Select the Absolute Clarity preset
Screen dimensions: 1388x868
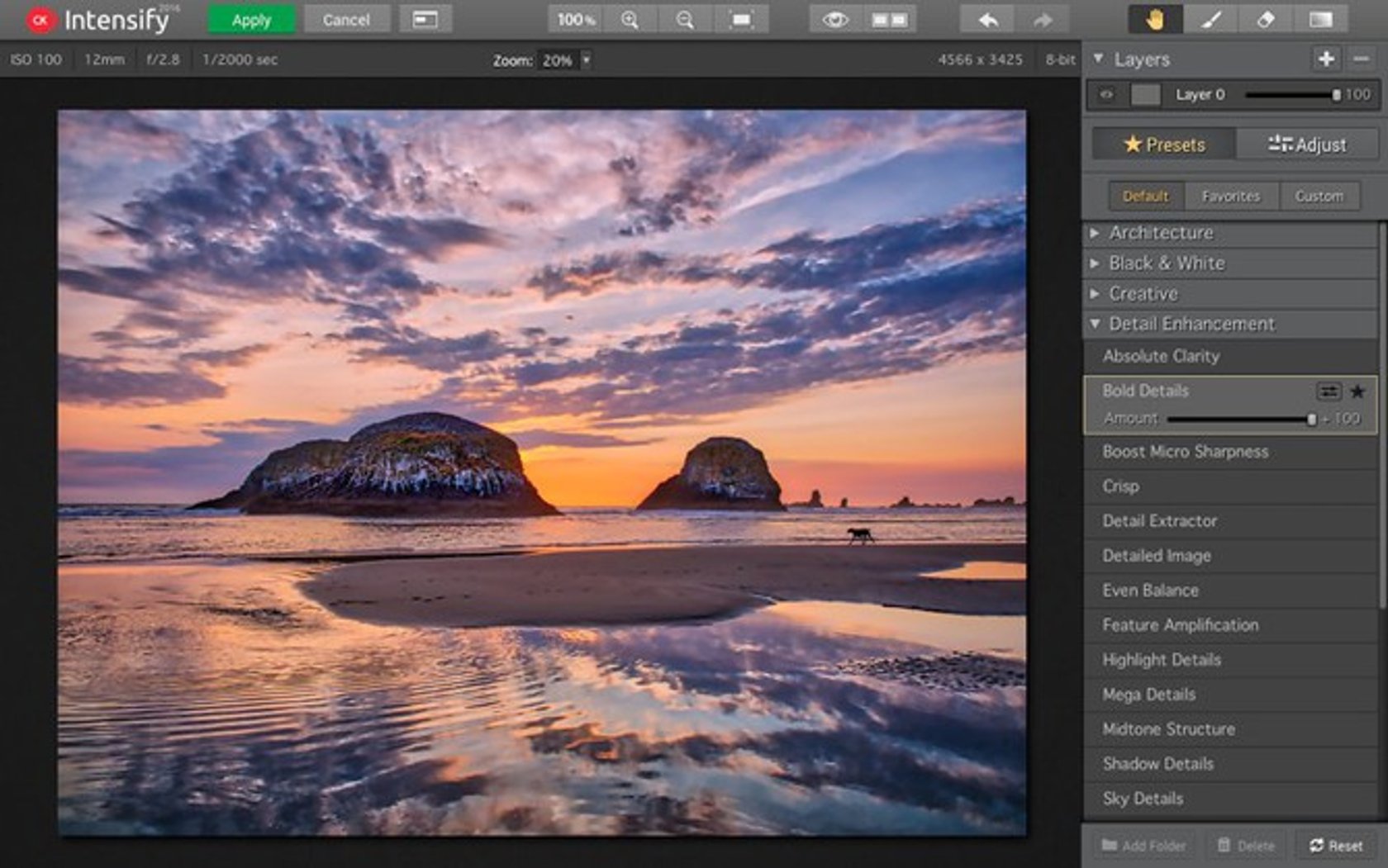point(1160,357)
